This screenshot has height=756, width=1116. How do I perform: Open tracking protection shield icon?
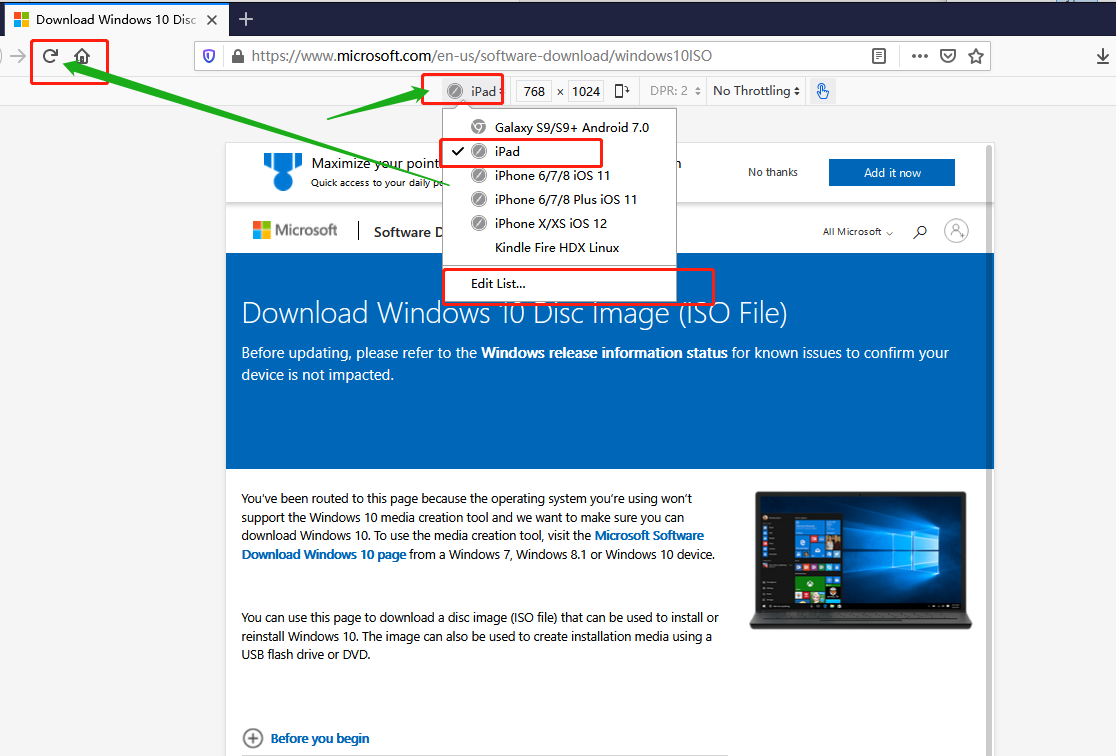pyautogui.click(x=209, y=56)
